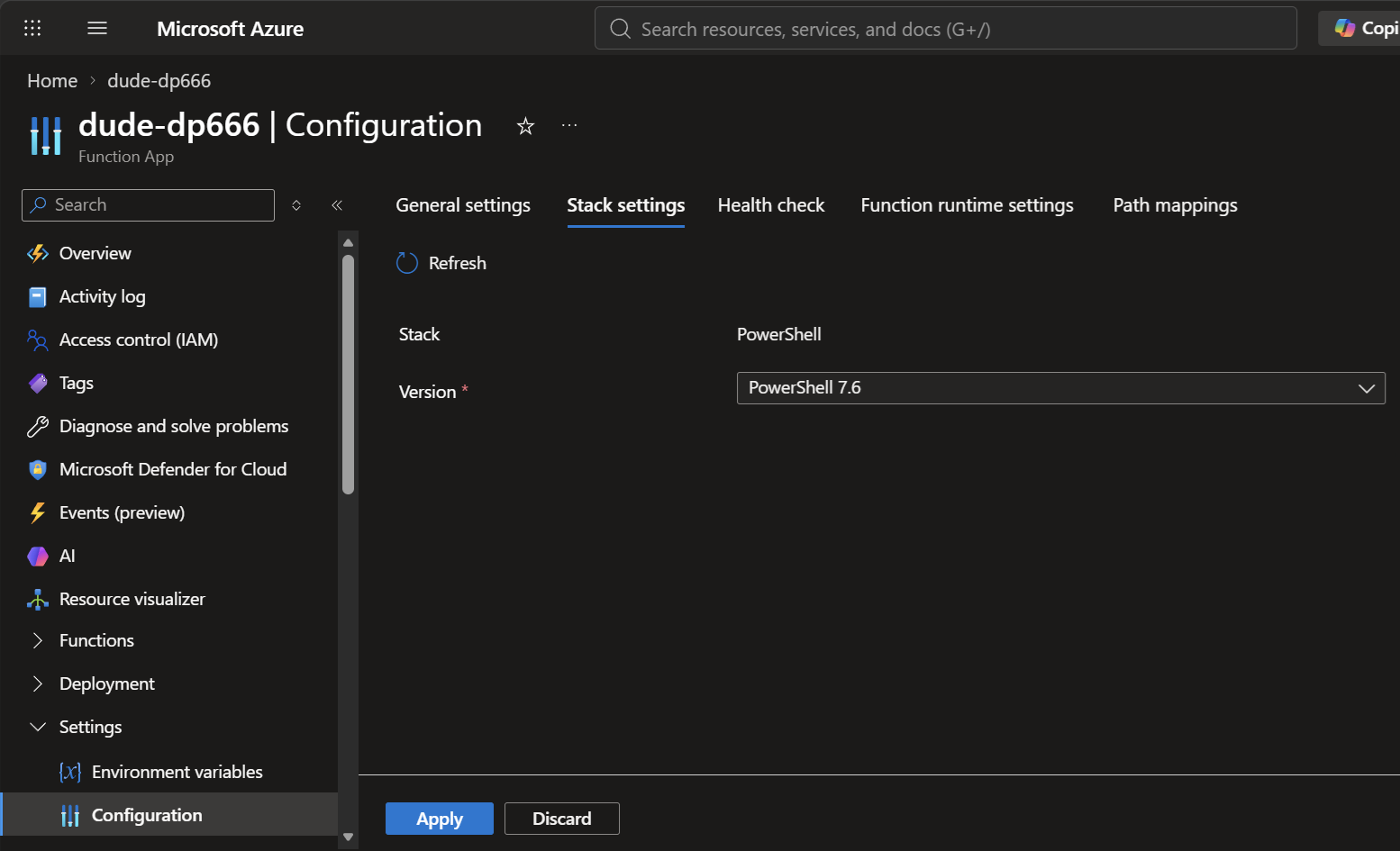This screenshot has height=851, width=1400.
Task: Click the dude-dp666 breadcrumb link
Action: [159, 81]
